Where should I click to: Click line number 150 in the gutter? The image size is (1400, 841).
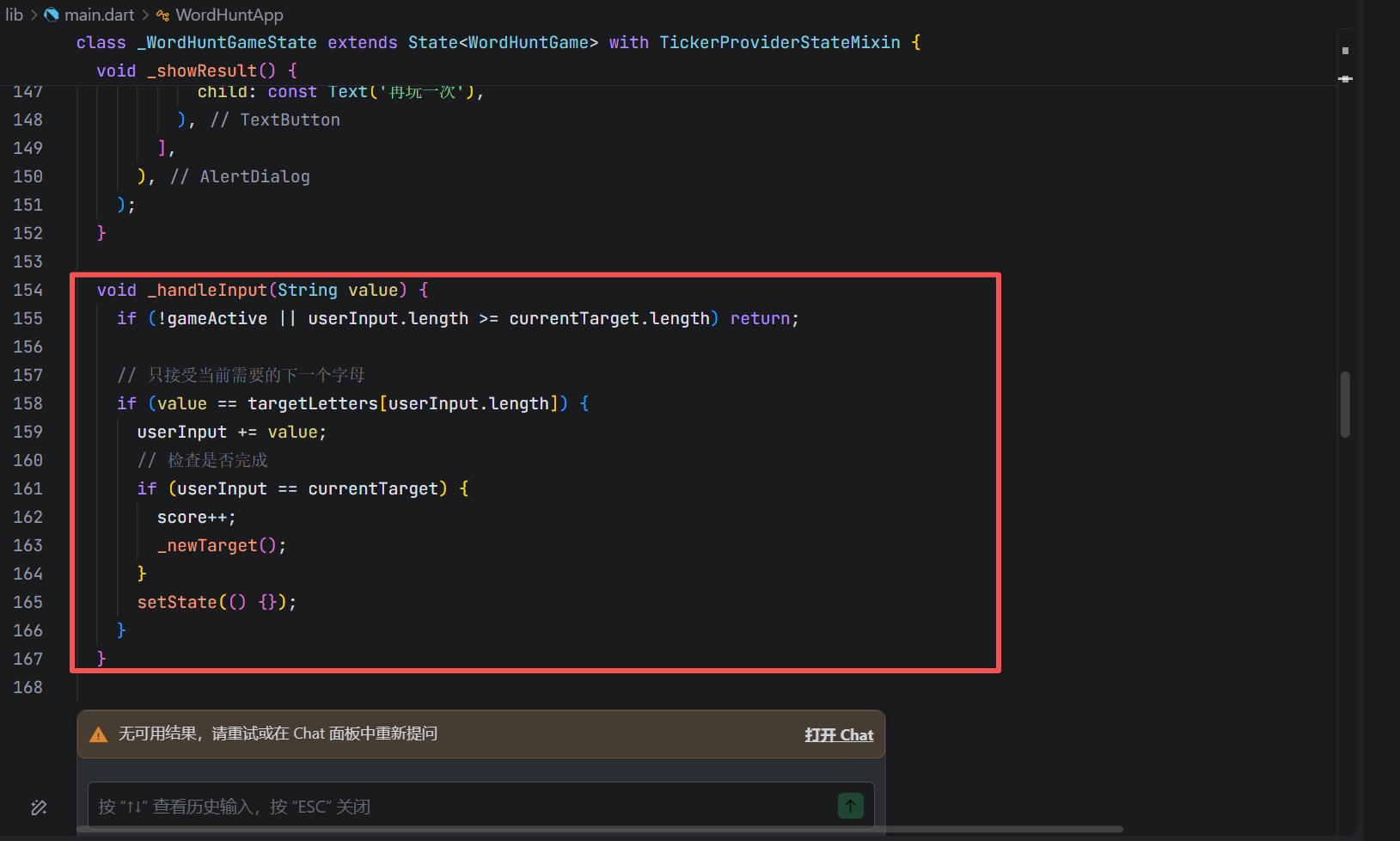point(28,176)
